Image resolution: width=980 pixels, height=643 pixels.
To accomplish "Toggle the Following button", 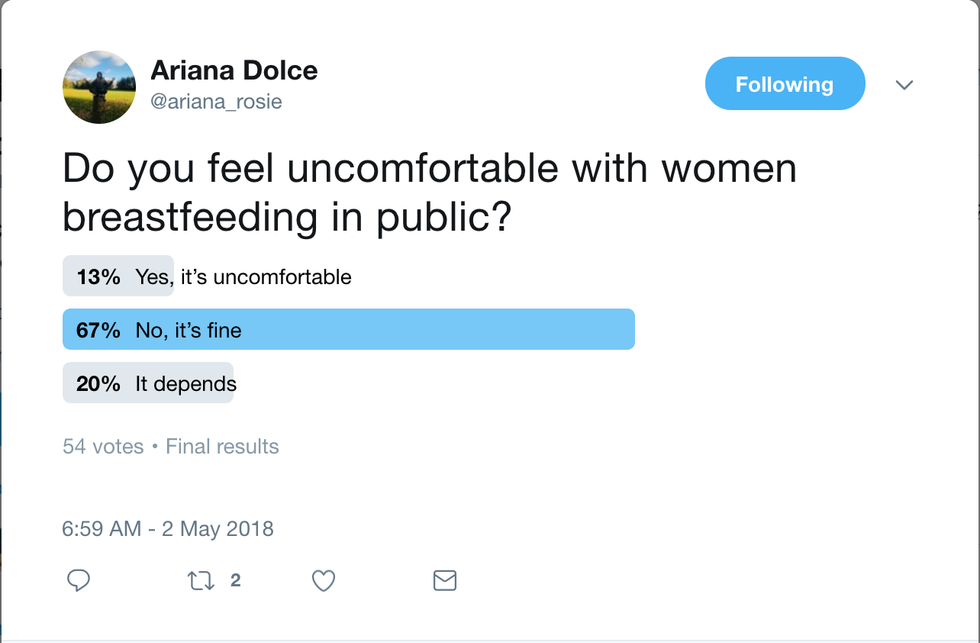I will coord(784,84).
